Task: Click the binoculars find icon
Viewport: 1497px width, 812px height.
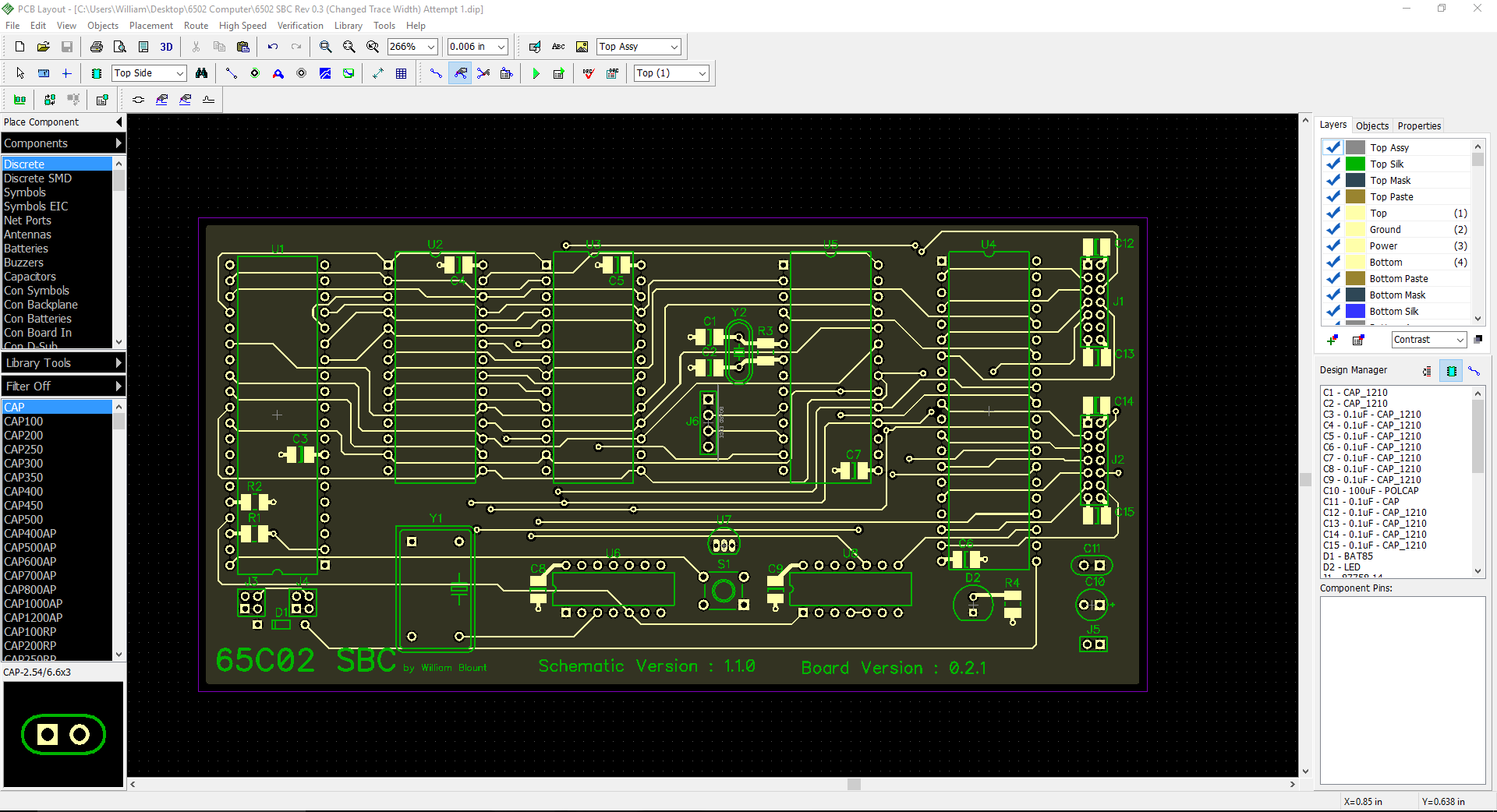Action: tap(202, 73)
